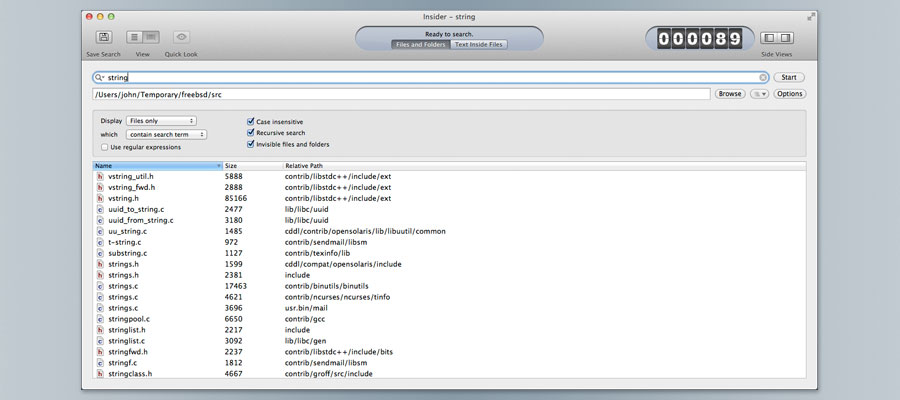Click the search path input field
900x400 pixels.
tap(400, 94)
